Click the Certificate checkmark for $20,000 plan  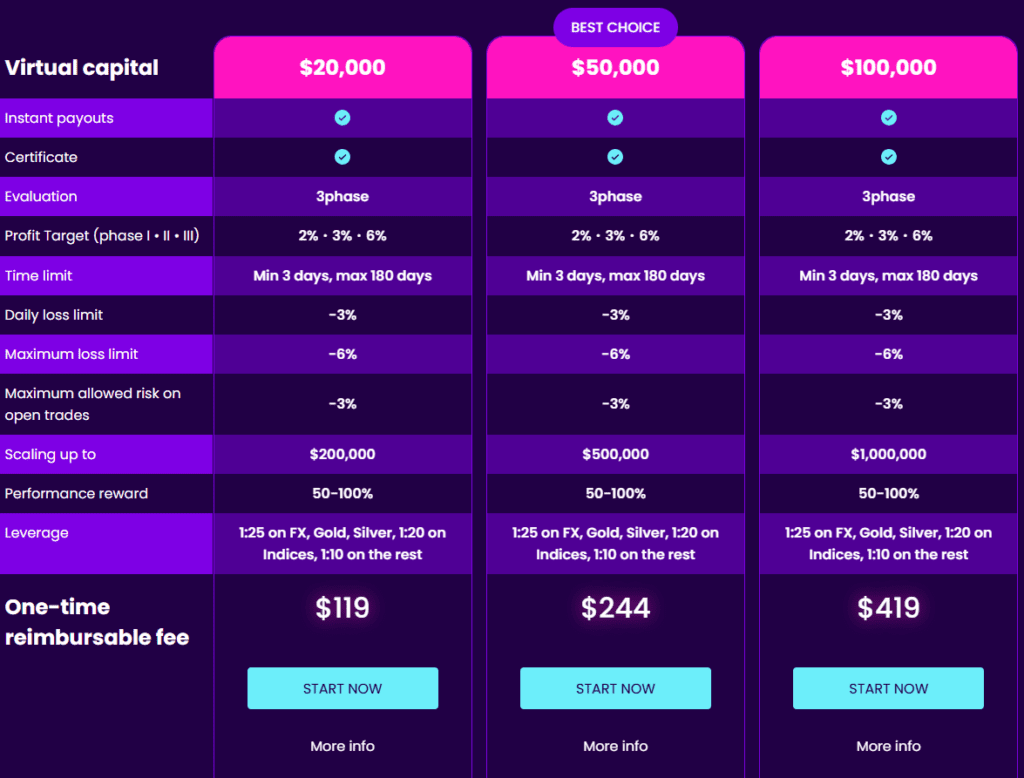tap(343, 157)
